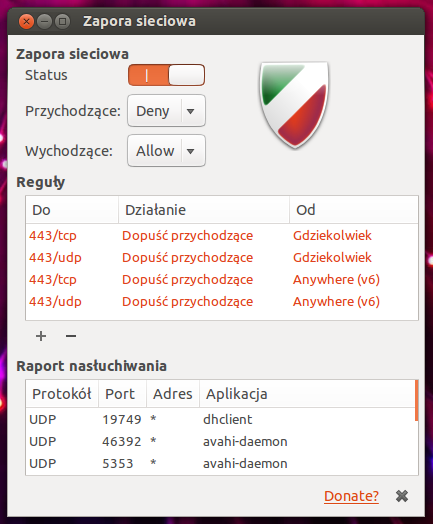
Task: Select the 443/udp Anywhere (v6) rule
Action: point(222,302)
